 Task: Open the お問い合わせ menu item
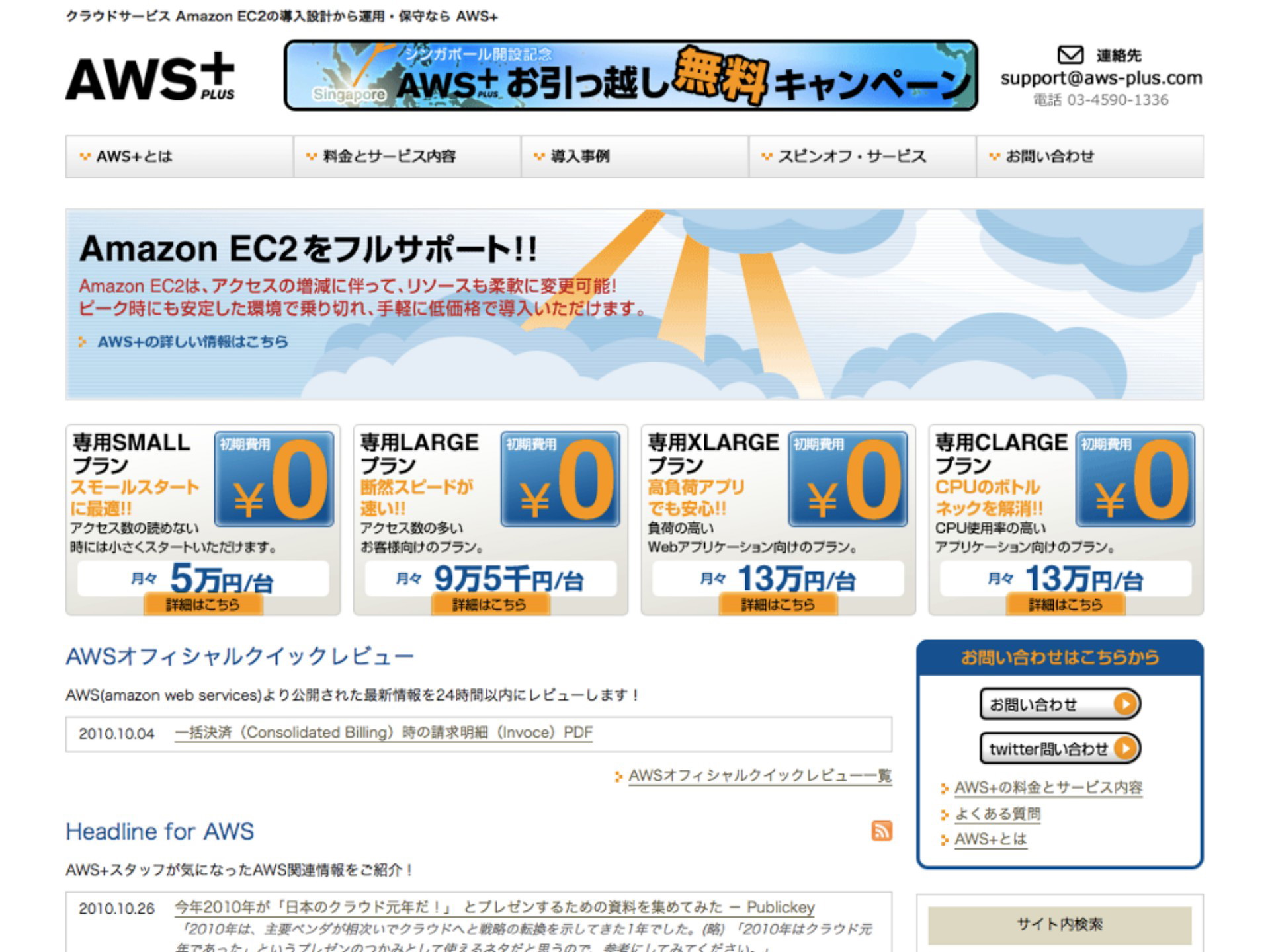point(1089,157)
